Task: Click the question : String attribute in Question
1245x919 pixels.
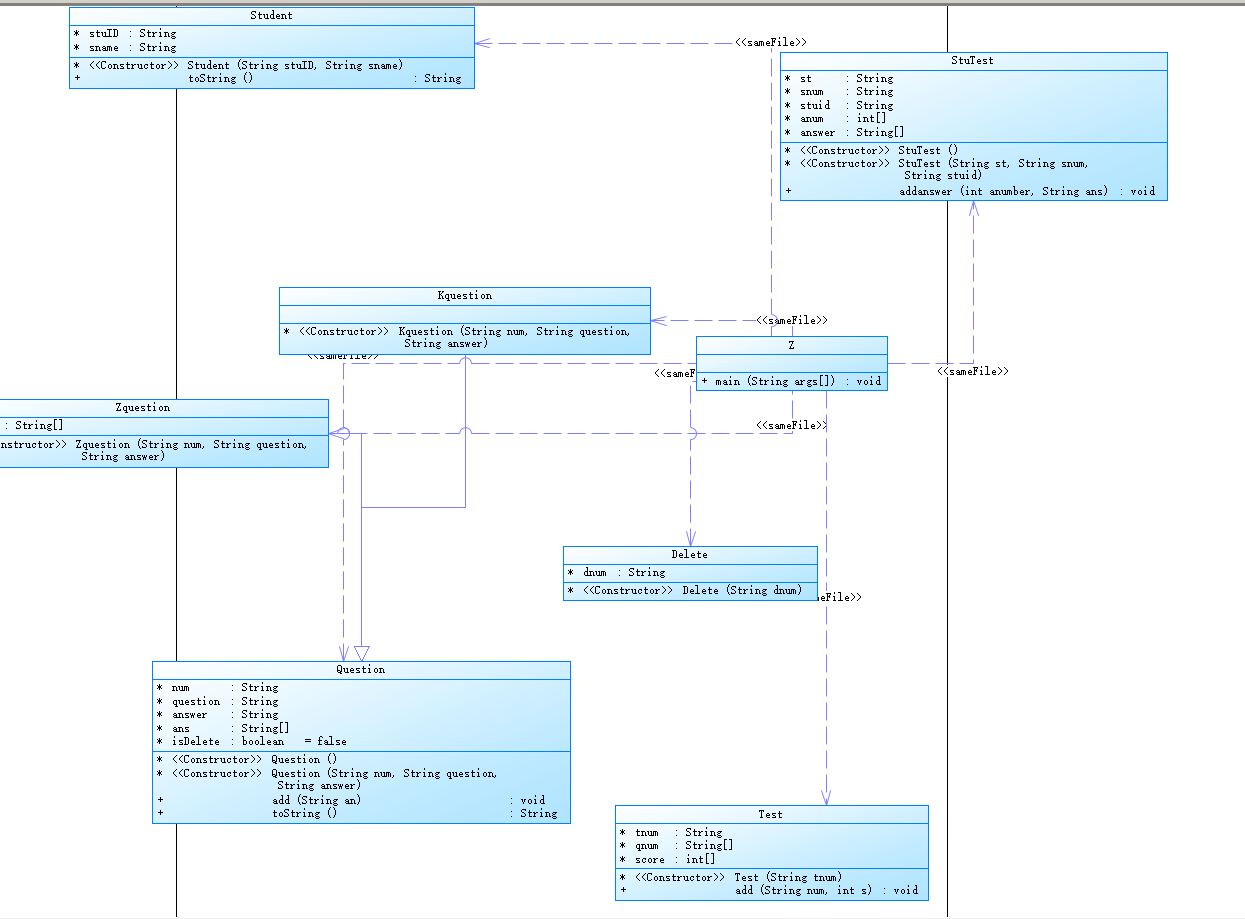Action: coord(218,701)
